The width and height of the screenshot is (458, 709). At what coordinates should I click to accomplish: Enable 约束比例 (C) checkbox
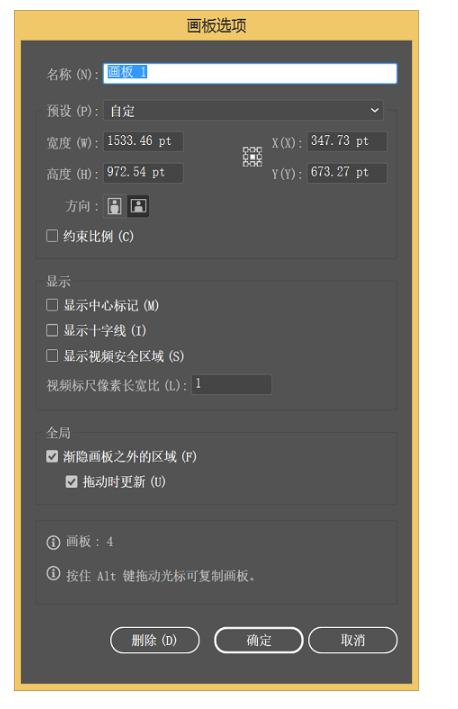tap(52, 236)
